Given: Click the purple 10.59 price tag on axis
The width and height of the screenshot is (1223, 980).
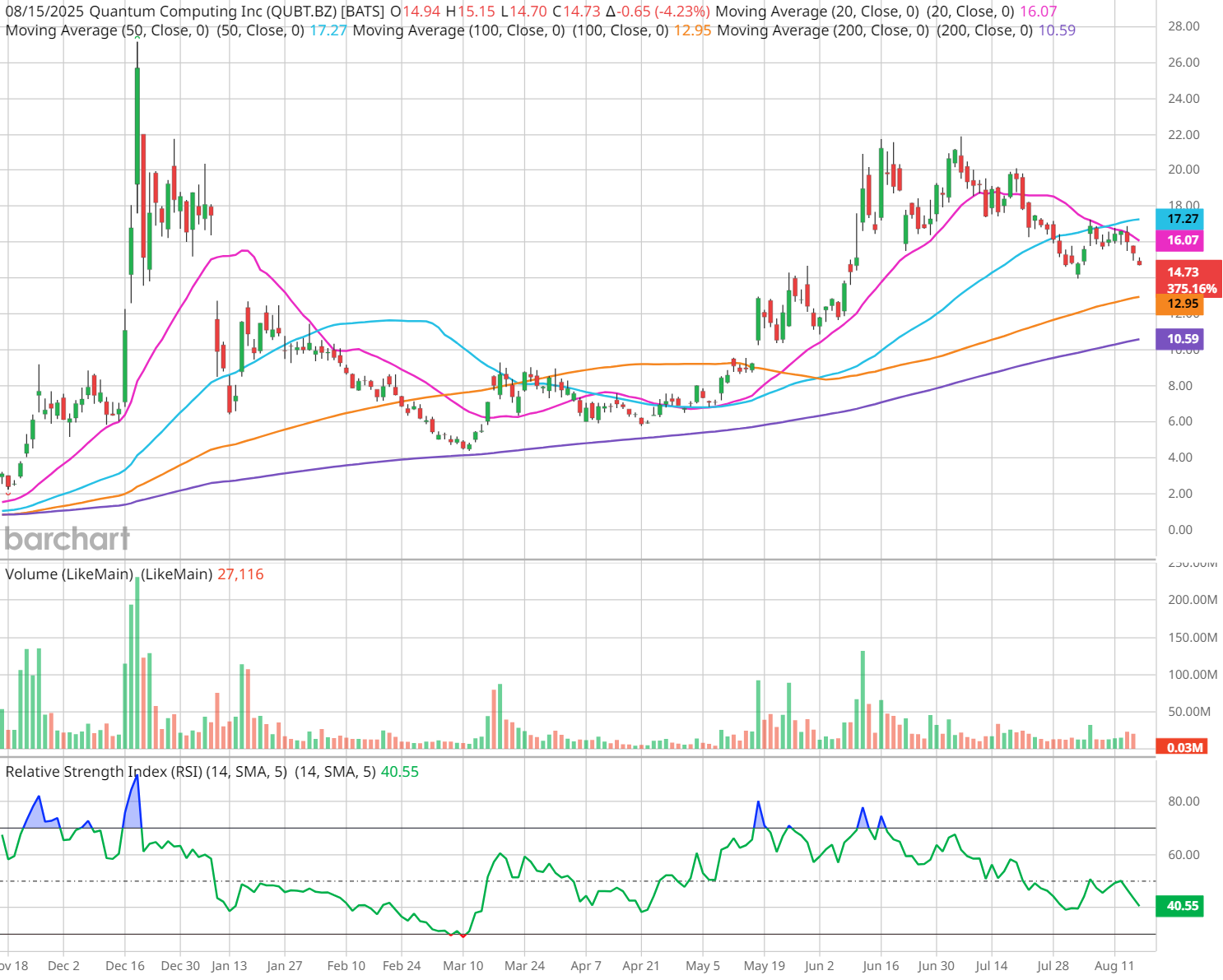Looking at the screenshot, I should pyautogui.click(x=1180, y=338).
